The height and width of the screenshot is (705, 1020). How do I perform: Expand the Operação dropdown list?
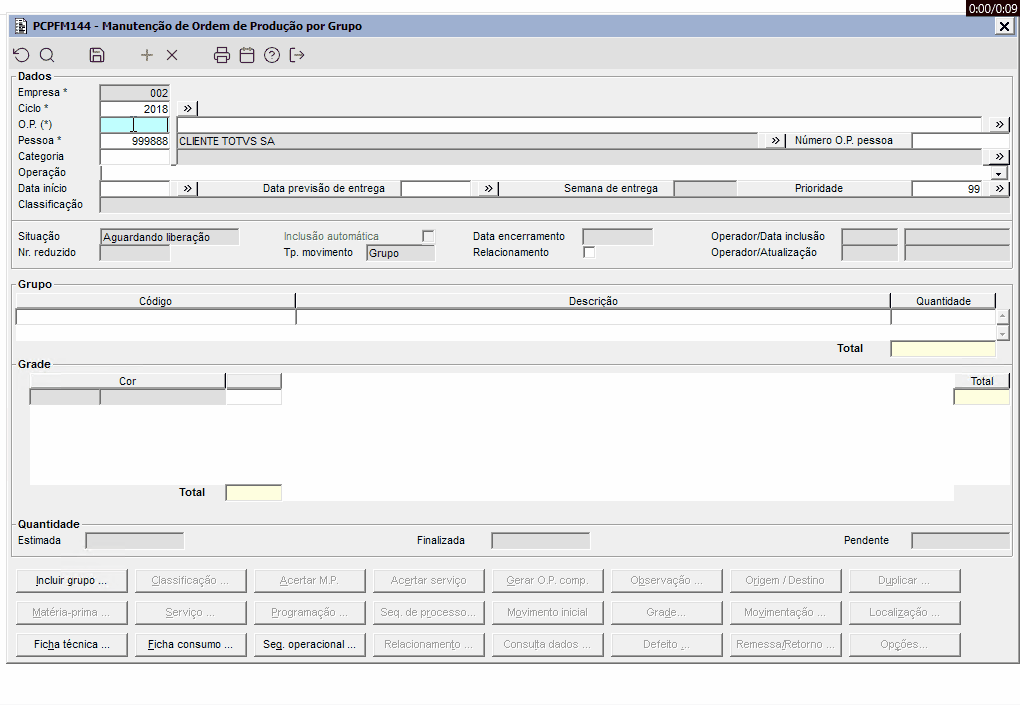(999, 173)
